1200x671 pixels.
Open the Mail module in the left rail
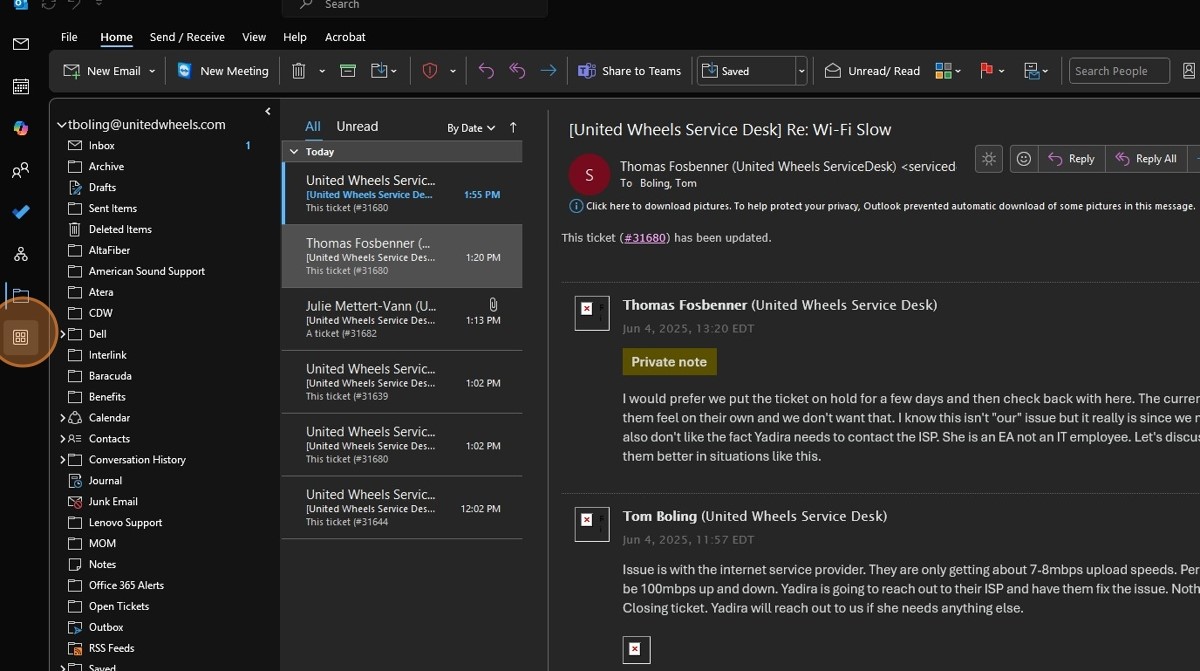(x=20, y=44)
